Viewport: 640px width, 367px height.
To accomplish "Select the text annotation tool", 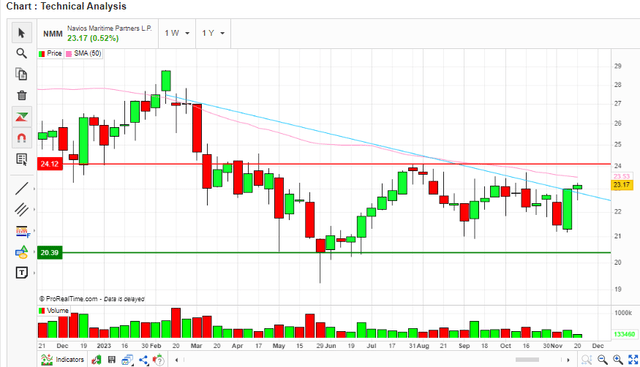I will 22,273.
